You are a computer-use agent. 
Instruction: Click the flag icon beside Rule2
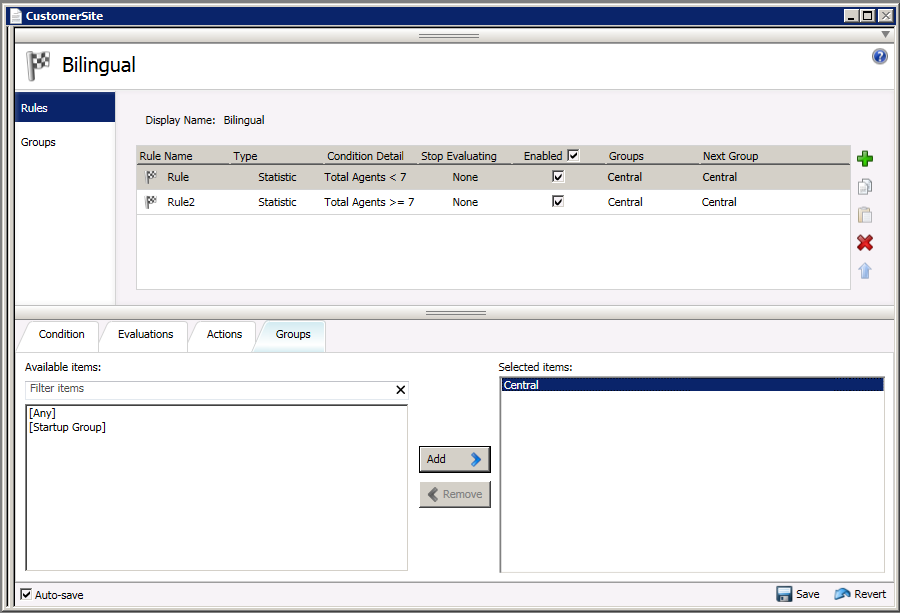tap(152, 202)
